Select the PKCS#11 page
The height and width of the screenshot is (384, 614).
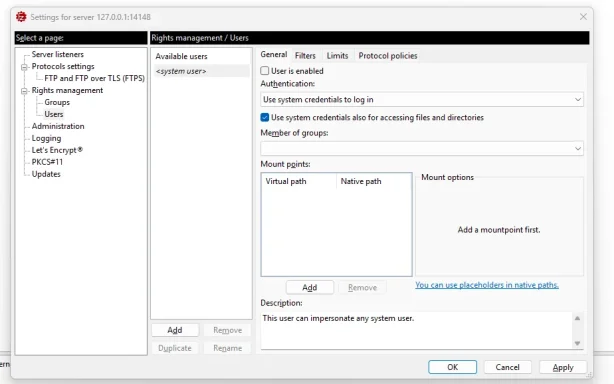(47, 162)
